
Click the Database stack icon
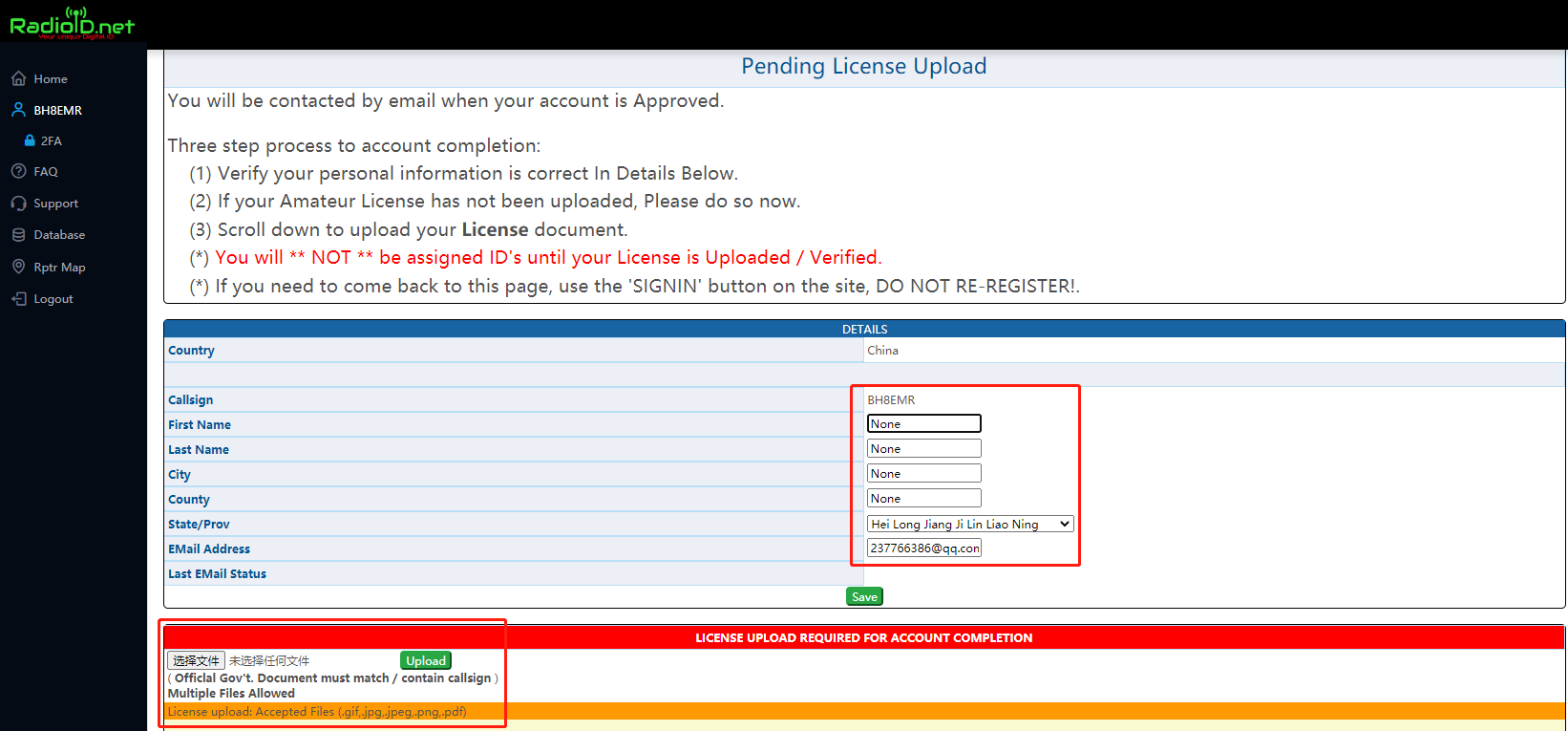18,234
